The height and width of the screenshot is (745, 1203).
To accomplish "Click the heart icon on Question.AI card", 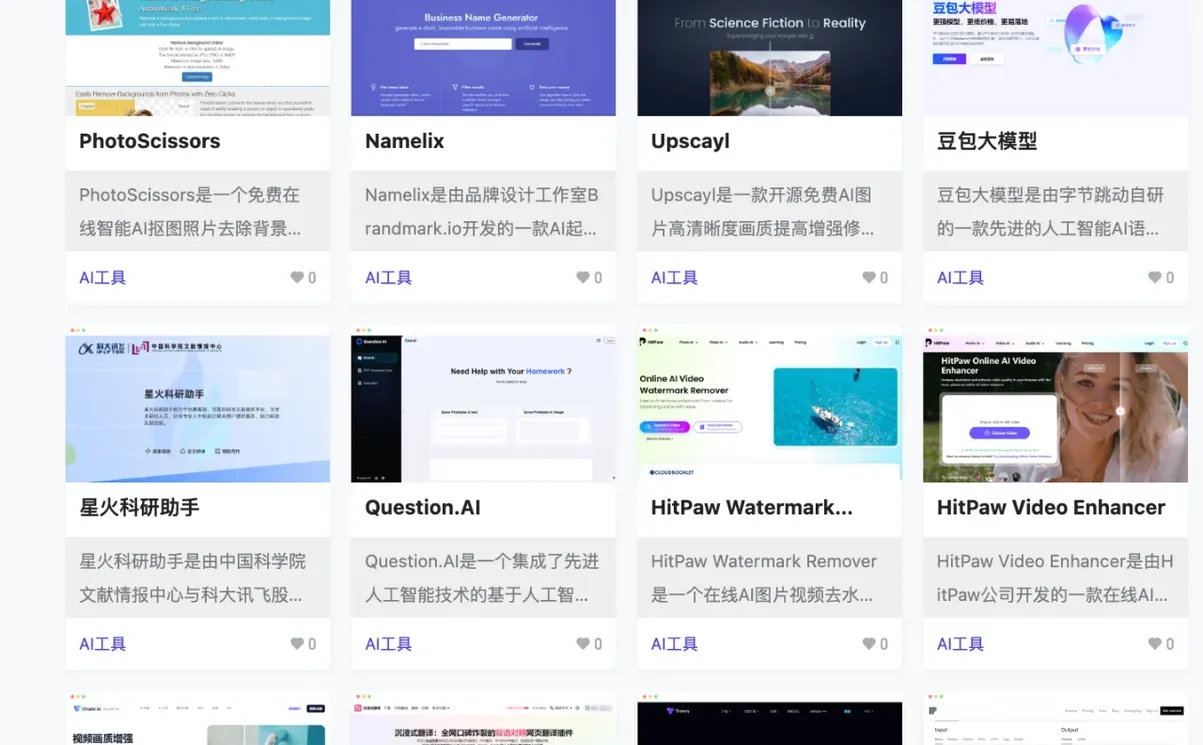I will point(580,643).
